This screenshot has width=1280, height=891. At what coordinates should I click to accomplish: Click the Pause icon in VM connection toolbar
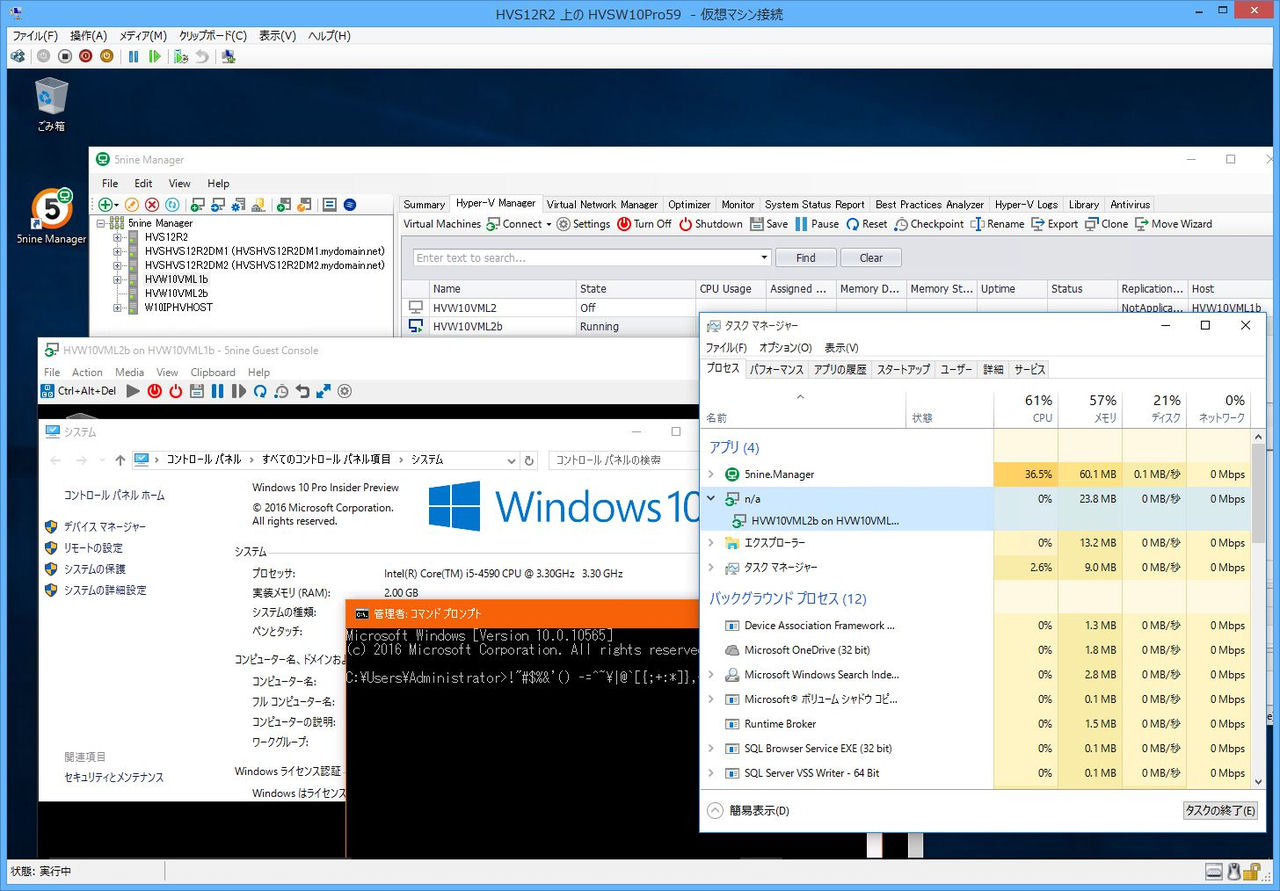click(133, 57)
